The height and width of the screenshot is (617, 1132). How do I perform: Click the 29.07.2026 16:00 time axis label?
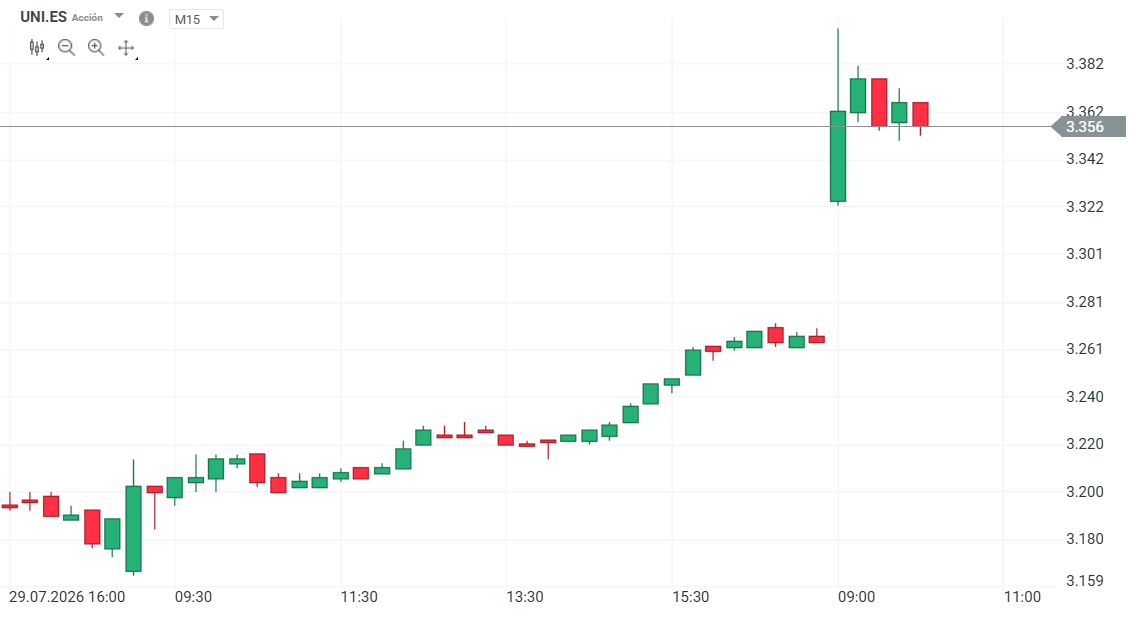point(67,598)
